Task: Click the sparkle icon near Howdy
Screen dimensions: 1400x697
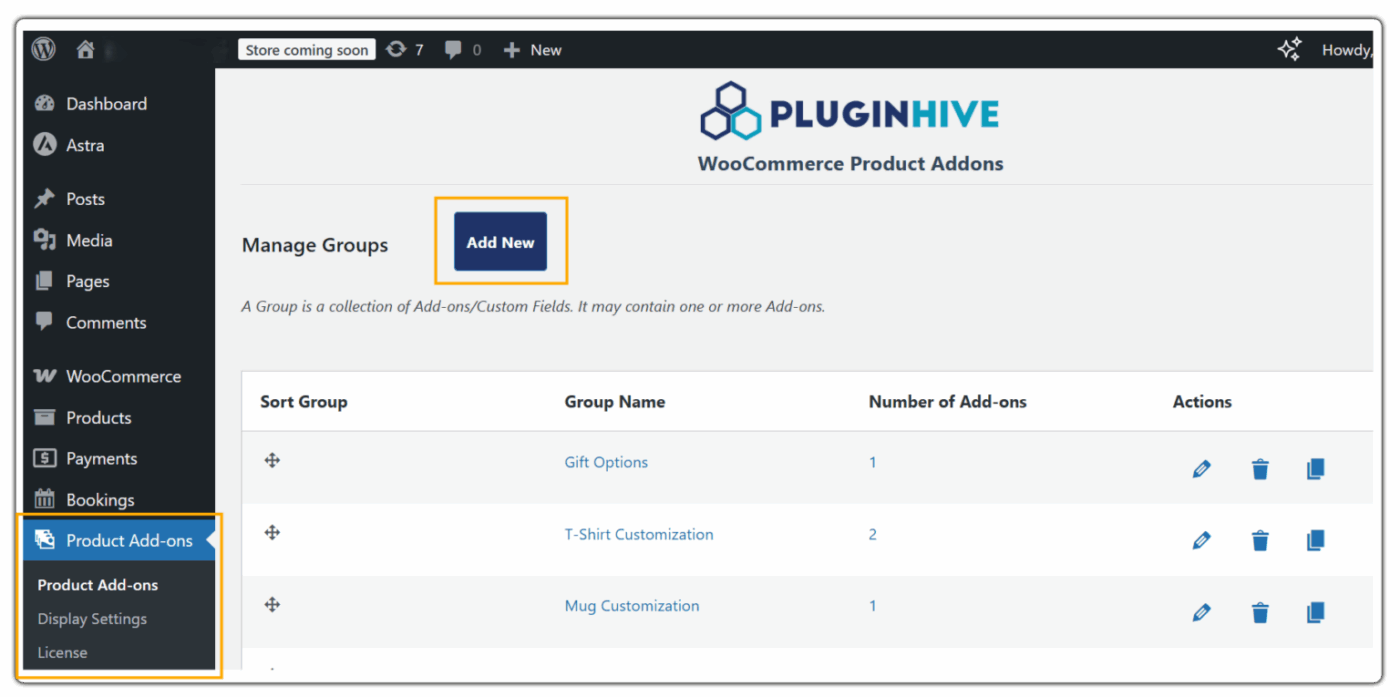Action: [1289, 48]
